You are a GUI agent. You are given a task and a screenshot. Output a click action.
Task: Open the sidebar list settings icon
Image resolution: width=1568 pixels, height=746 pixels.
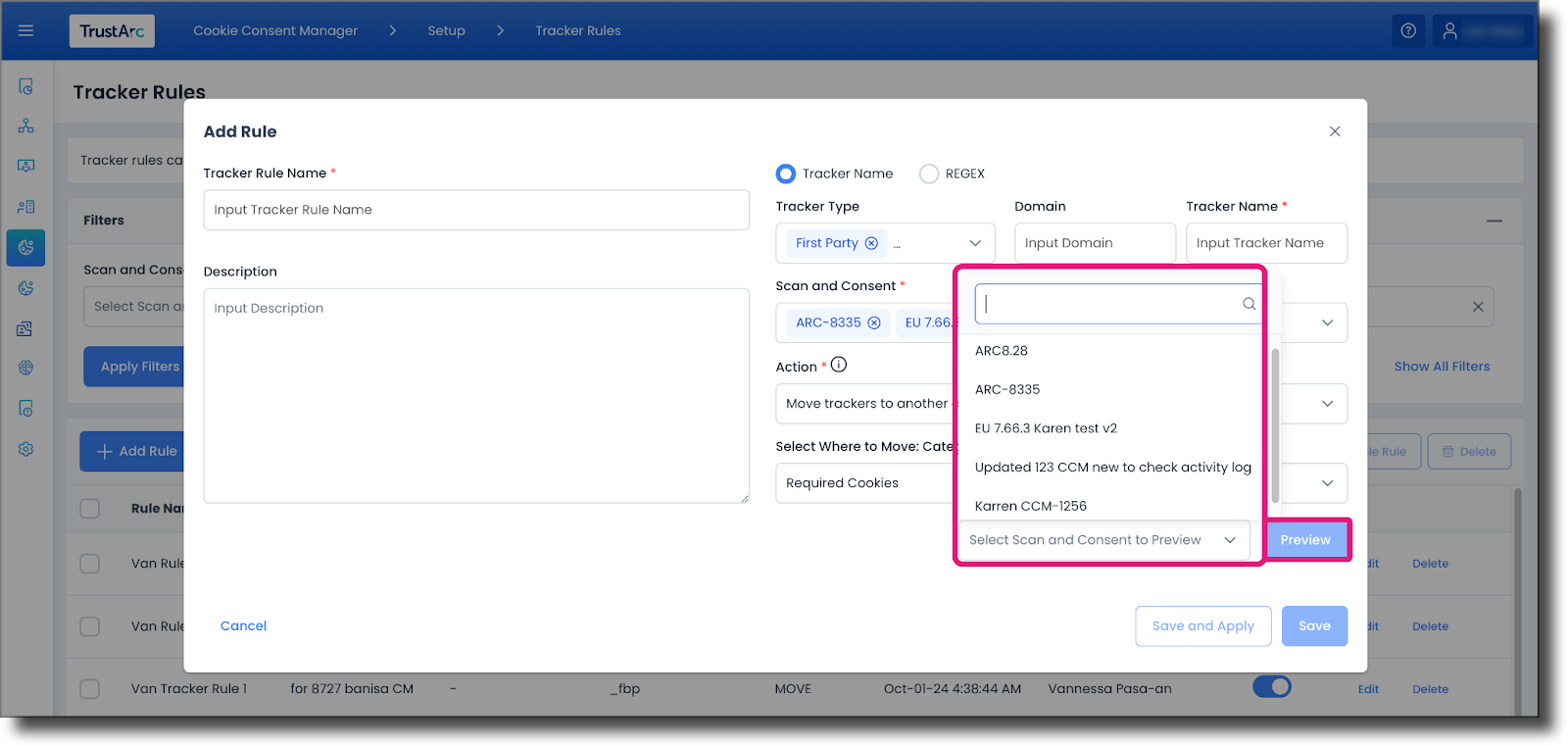pos(25,207)
